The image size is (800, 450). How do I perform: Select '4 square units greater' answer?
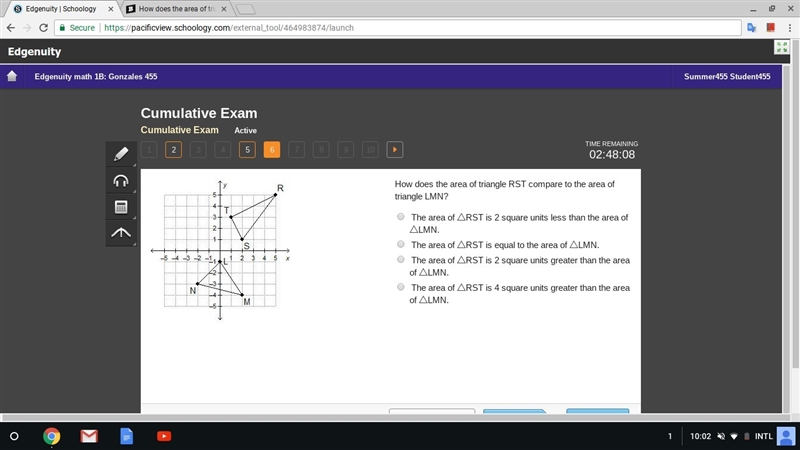point(401,287)
